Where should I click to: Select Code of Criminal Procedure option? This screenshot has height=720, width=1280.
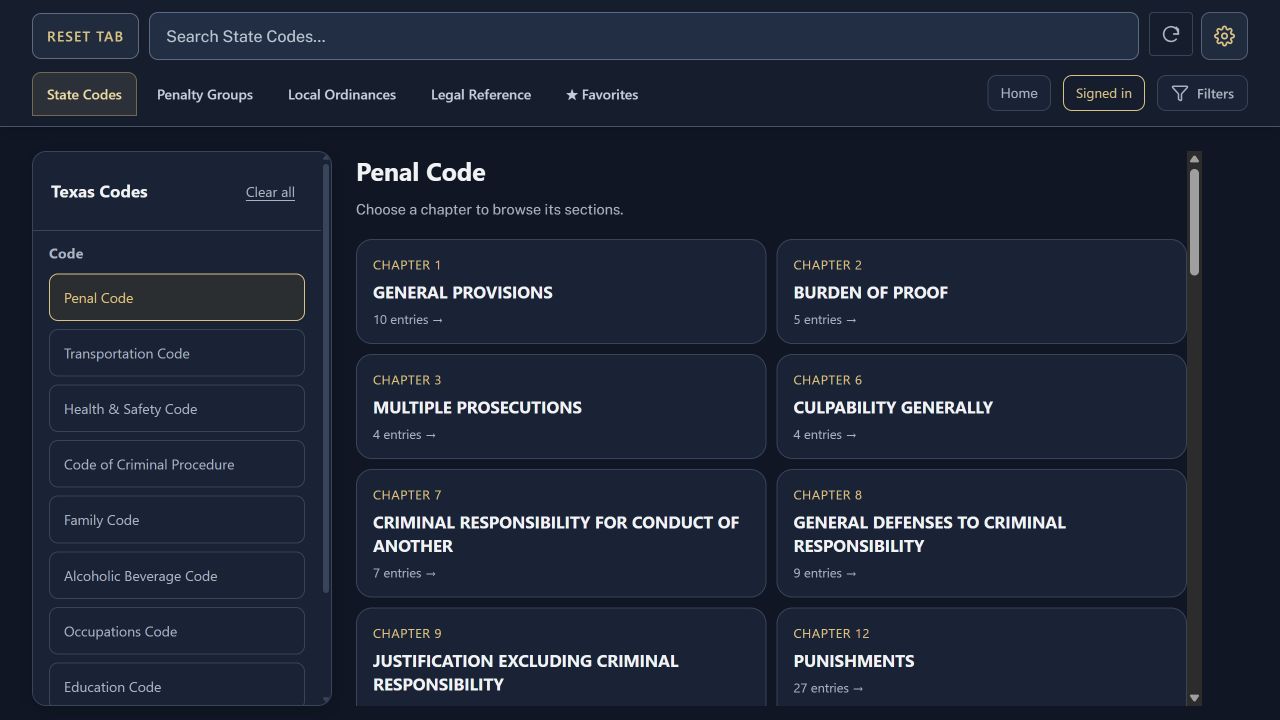click(177, 464)
